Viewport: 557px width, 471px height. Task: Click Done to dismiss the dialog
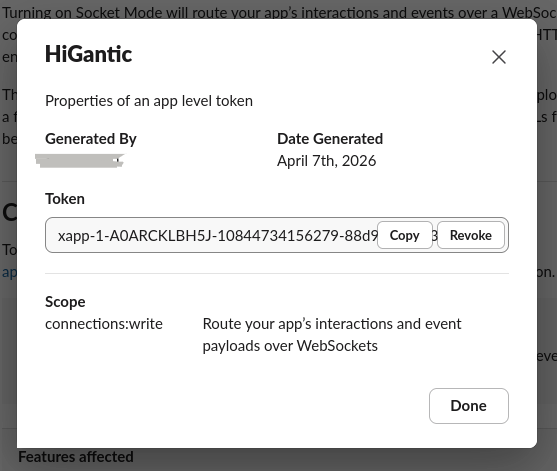[x=469, y=406]
